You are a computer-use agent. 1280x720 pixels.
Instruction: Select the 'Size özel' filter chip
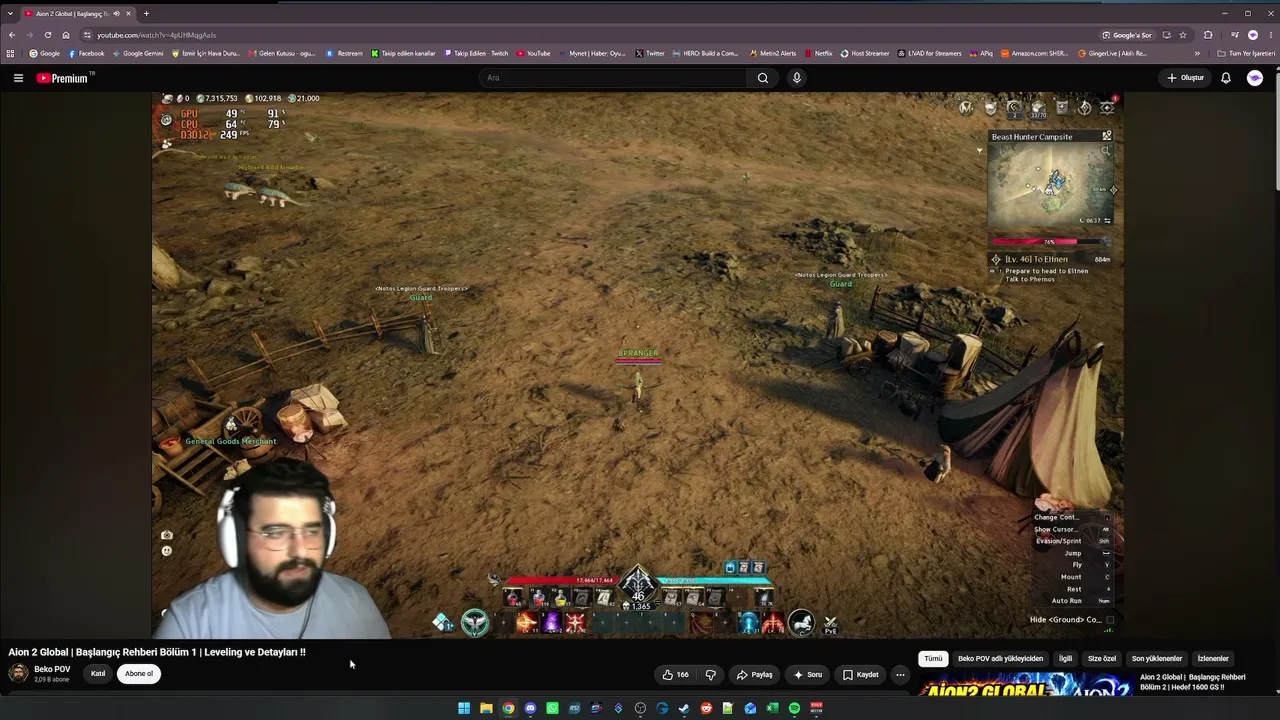pos(1102,659)
